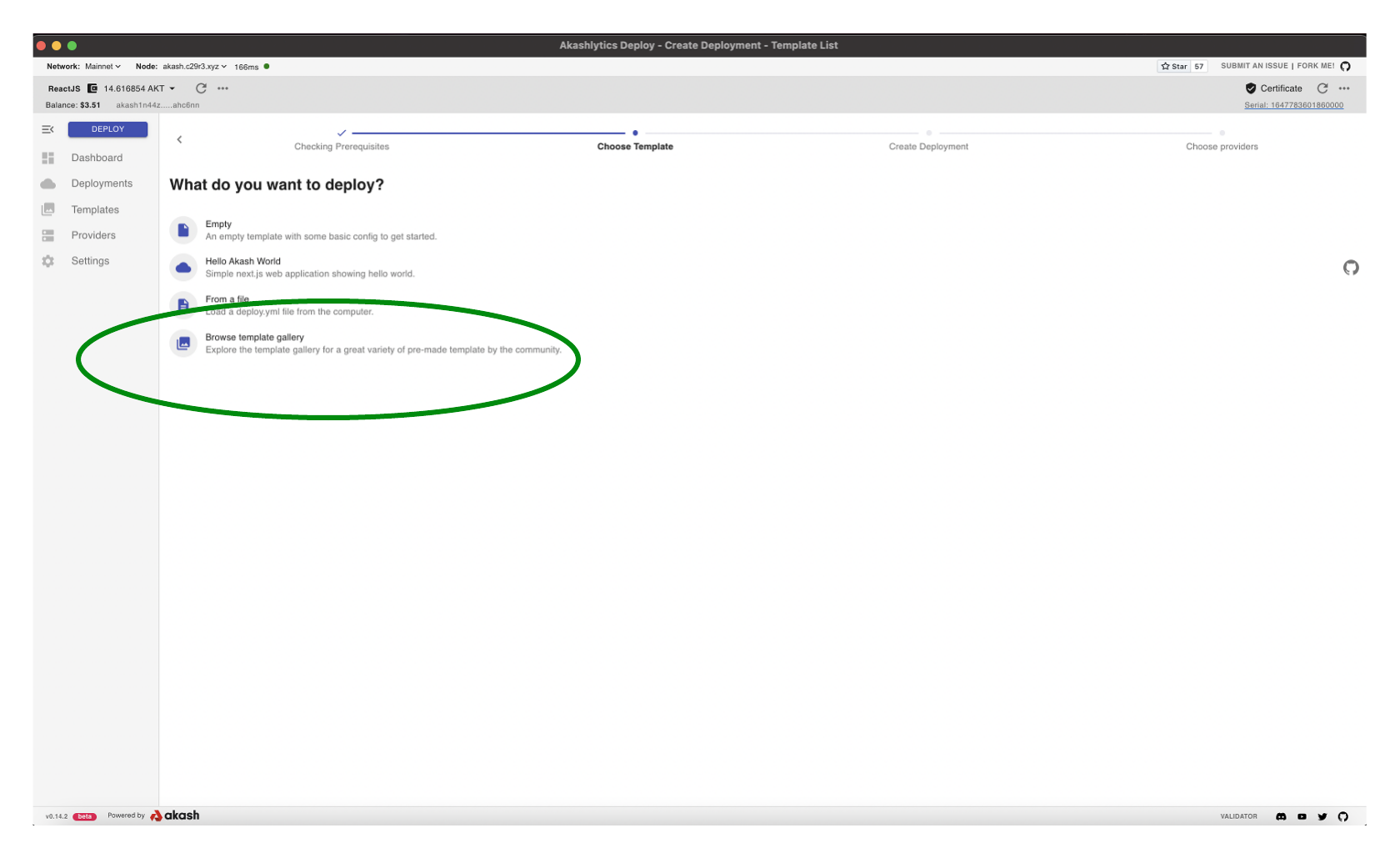Open the Node akash.c29r3.xyz dropdown
This screenshot has width=1400, height=858.
pos(194,67)
